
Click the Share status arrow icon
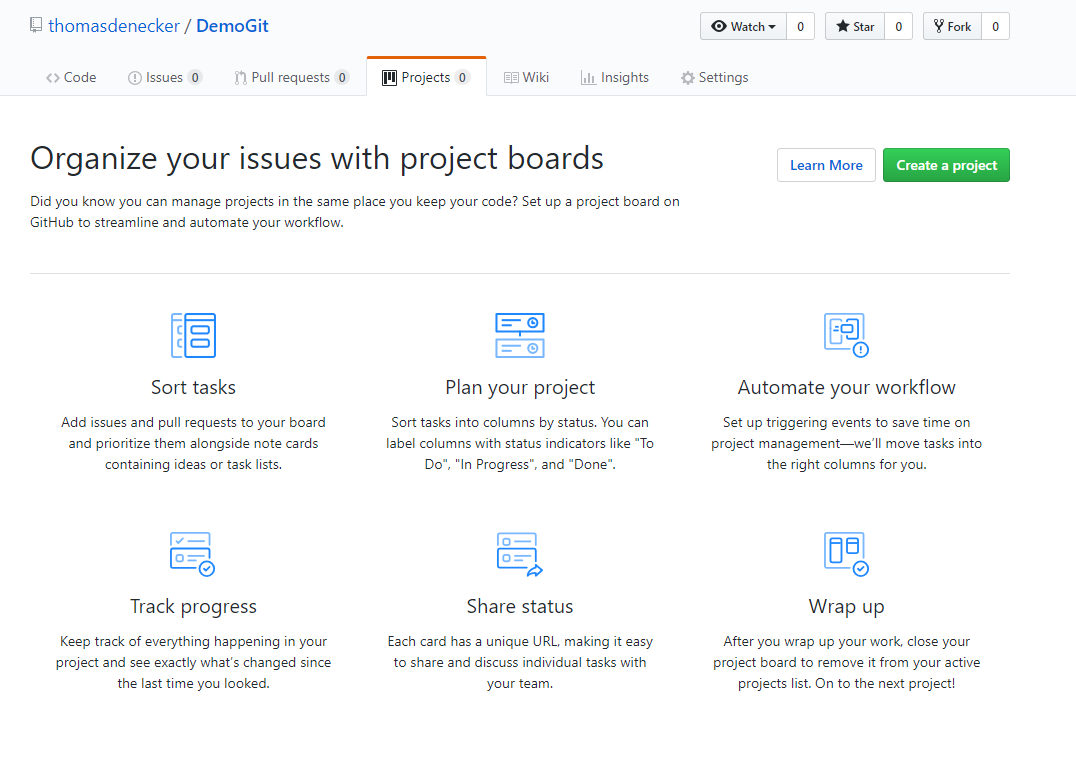click(x=520, y=554)
